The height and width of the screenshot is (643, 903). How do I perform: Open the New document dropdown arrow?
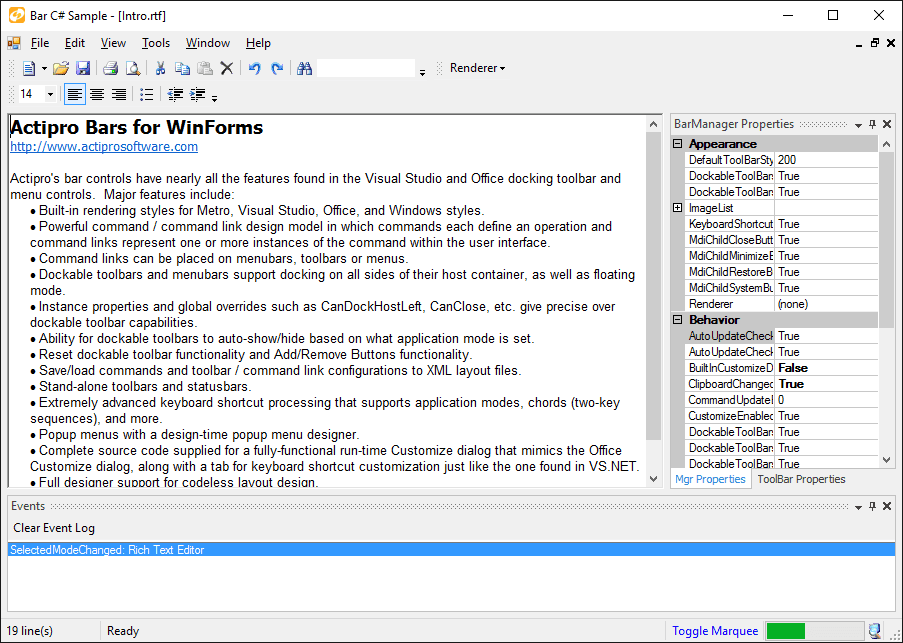click(44, 69)
